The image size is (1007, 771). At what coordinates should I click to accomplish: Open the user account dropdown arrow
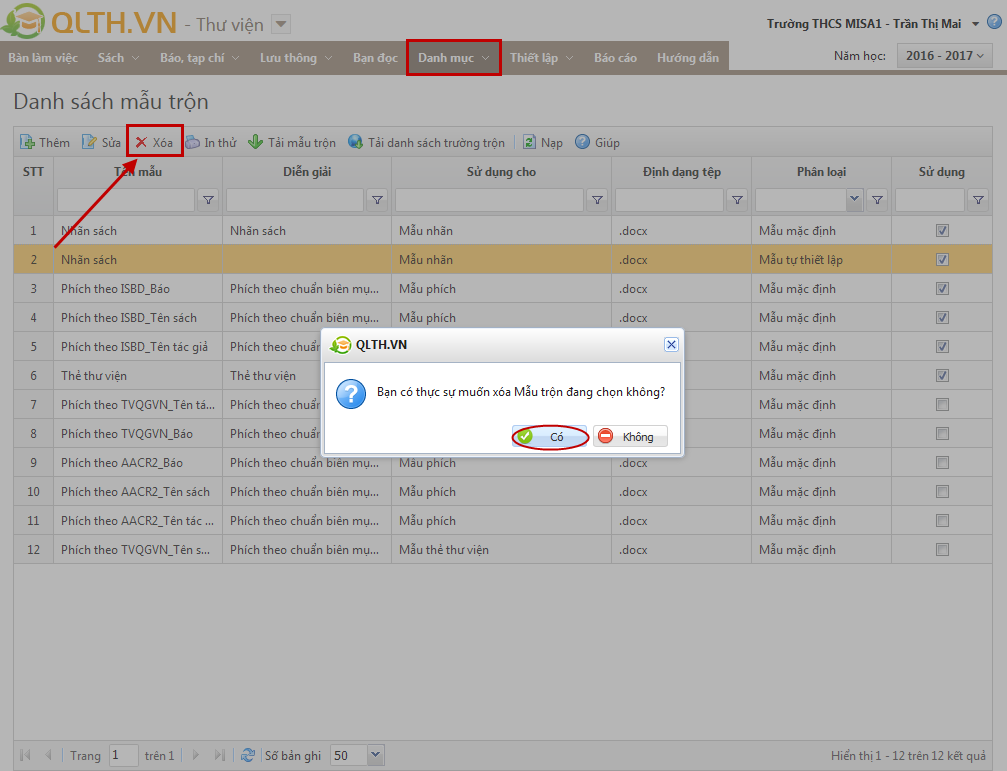tap(975, 24)
